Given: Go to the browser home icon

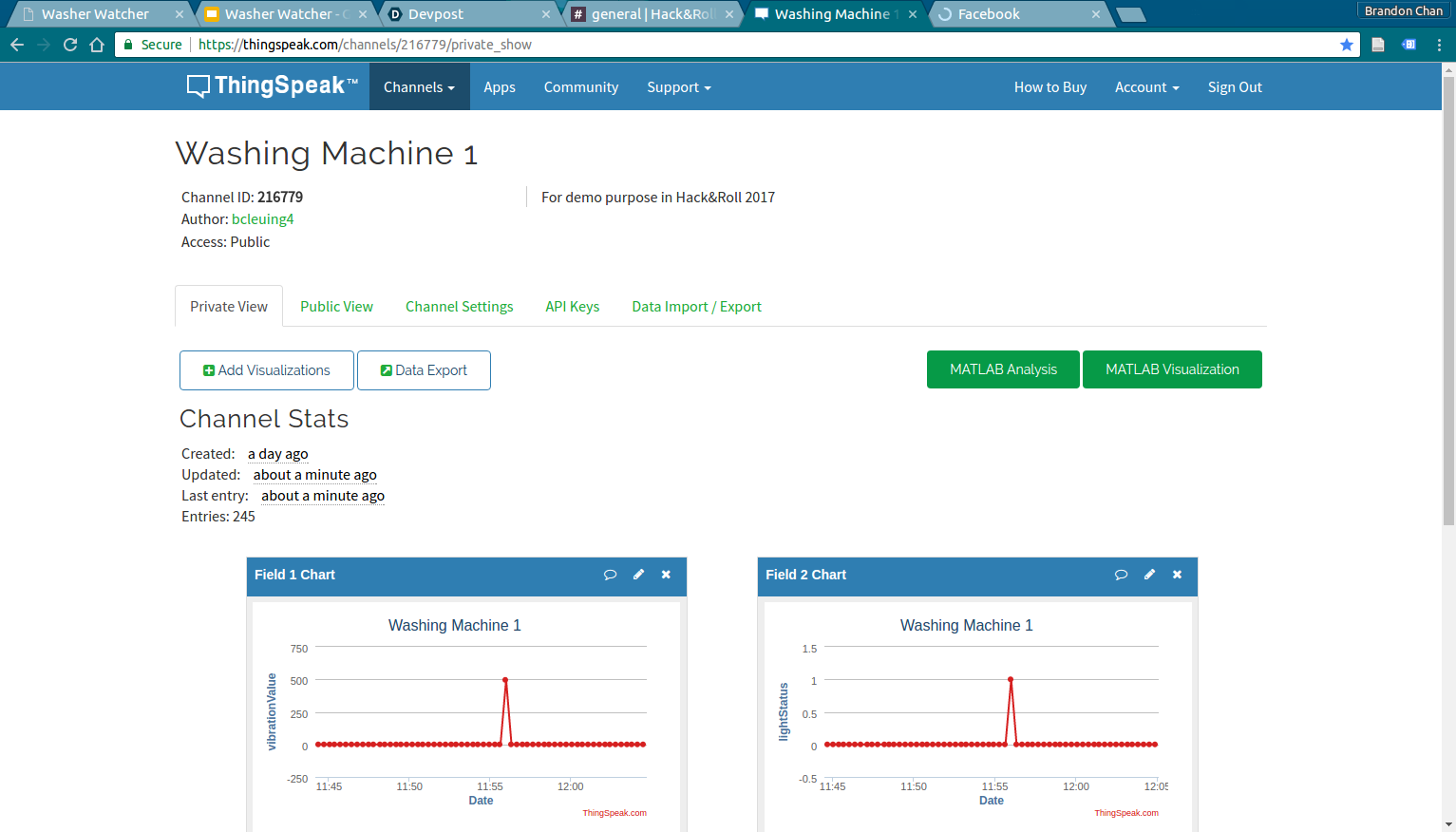Looking at the screenshot, I should (x=97, y=45).
